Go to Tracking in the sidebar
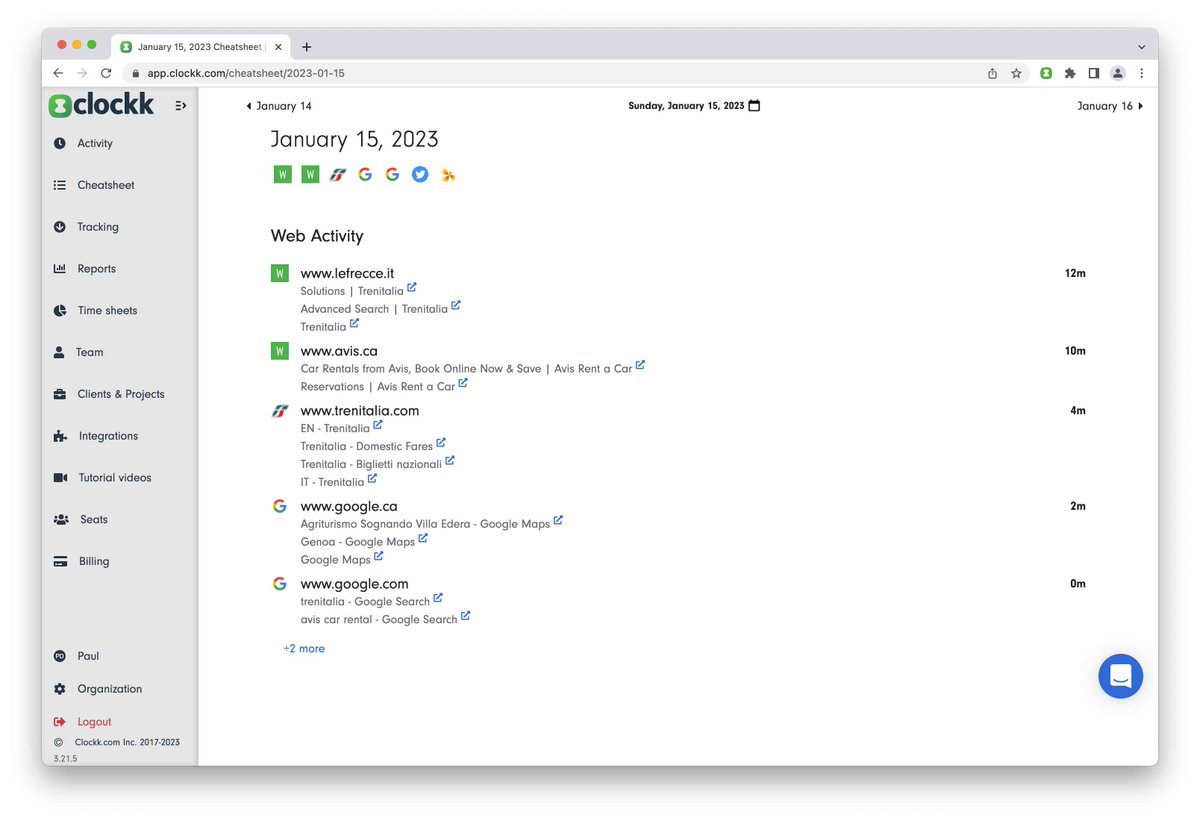This screenshot has height=821, width=1200. (98, 227)
